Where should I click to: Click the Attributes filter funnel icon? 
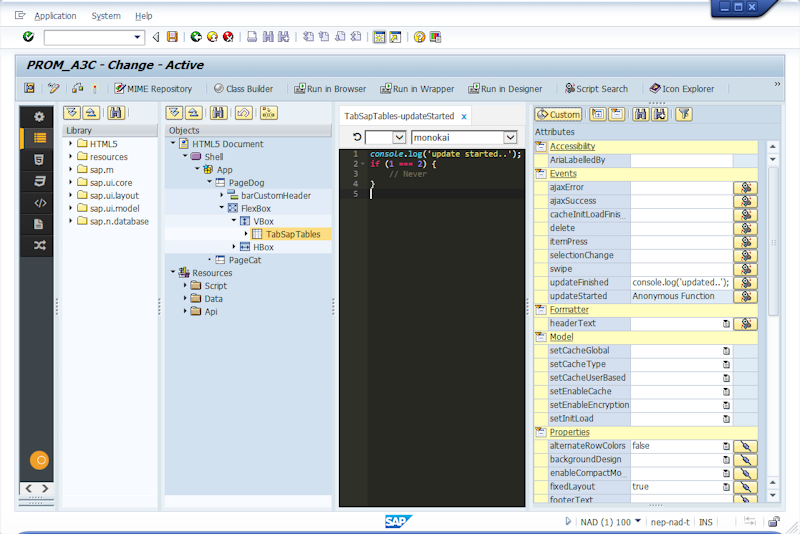click(684, 114)
